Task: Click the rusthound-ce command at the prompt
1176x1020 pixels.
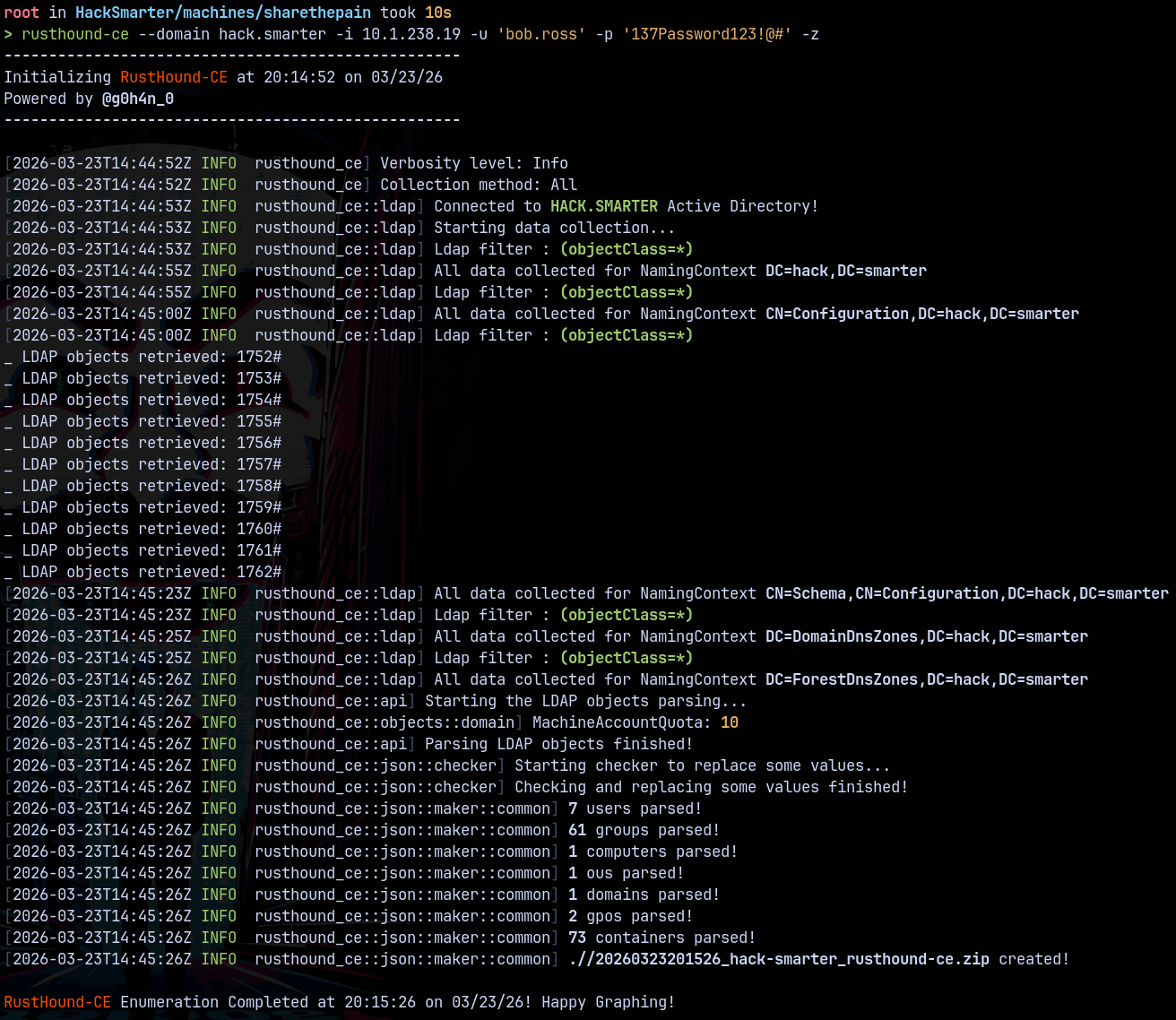Action: point(75,34)
